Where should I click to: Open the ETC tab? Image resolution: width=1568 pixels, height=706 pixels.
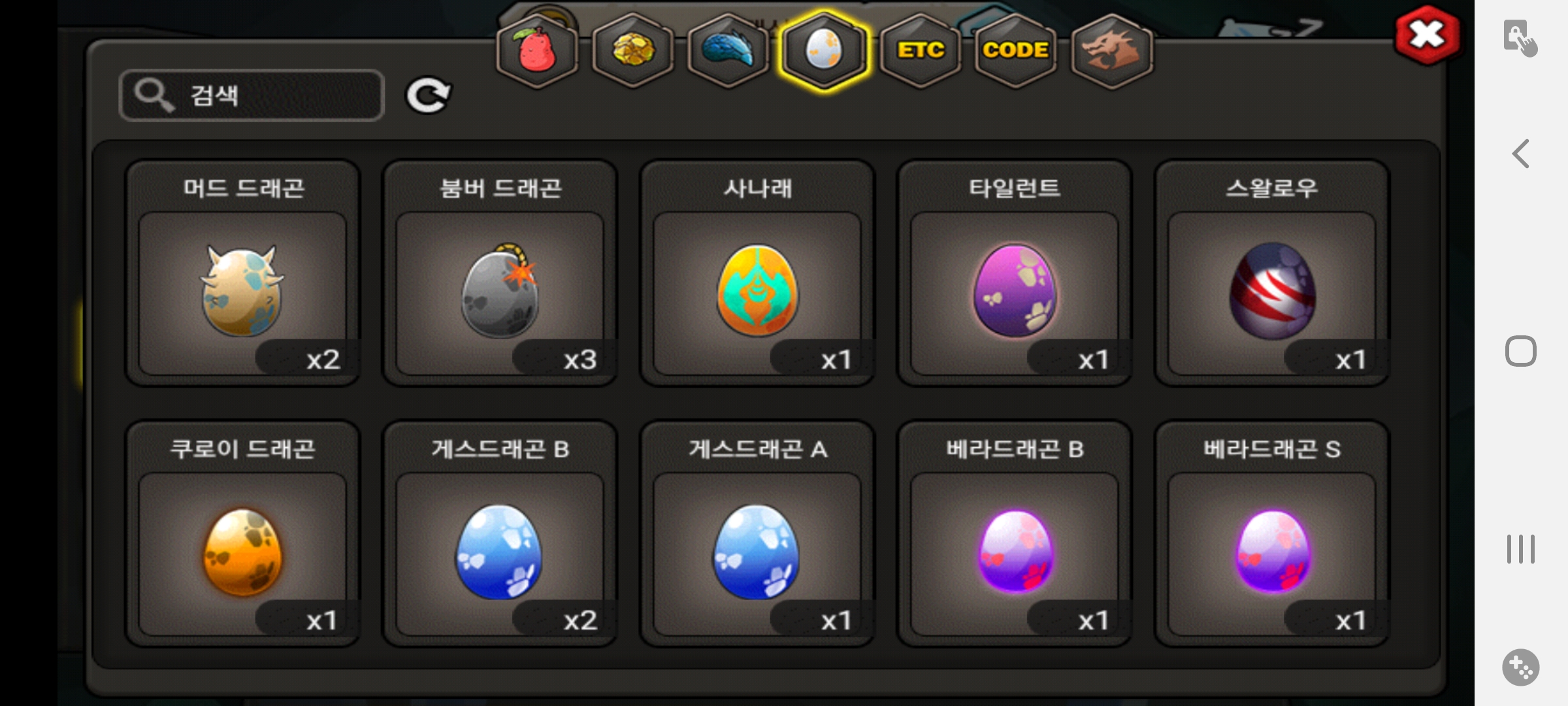pos(921,51)
